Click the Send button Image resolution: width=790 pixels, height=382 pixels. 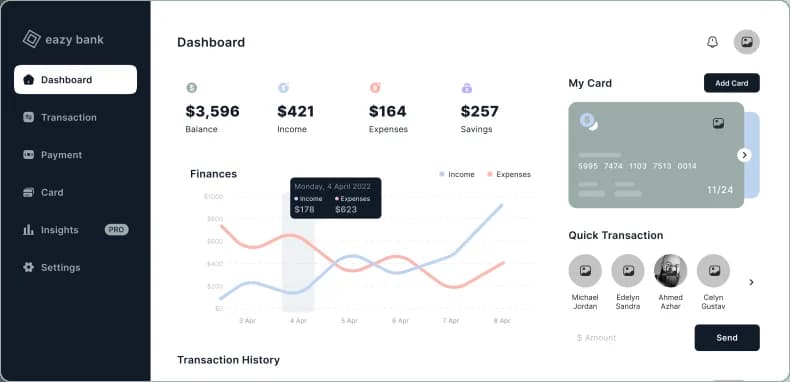[x=727, y=338]
